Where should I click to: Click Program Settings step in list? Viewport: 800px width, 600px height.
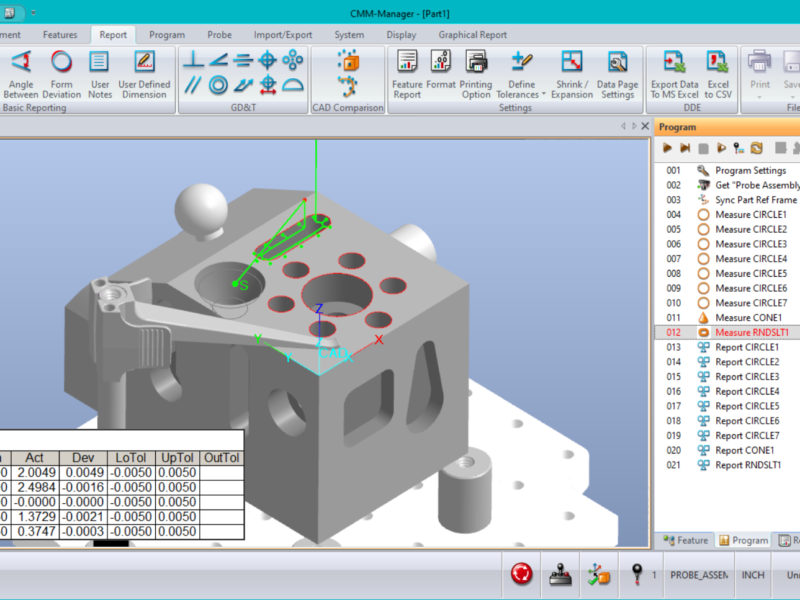click(750, 170)
